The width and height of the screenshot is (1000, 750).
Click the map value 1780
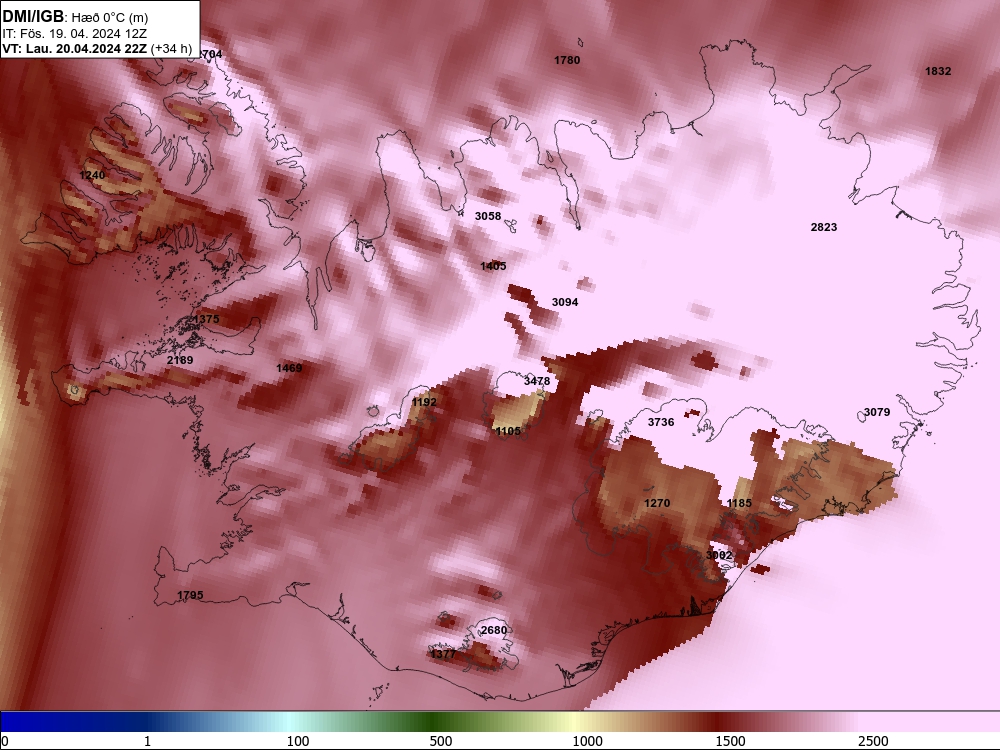pos(567,61)
